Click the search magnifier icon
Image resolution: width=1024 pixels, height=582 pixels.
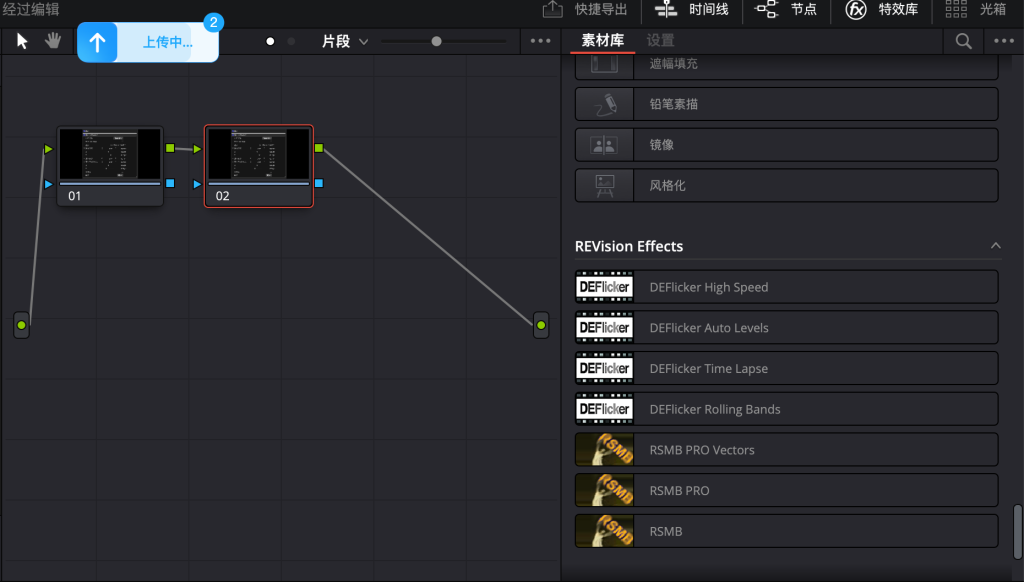coord(963,41)
